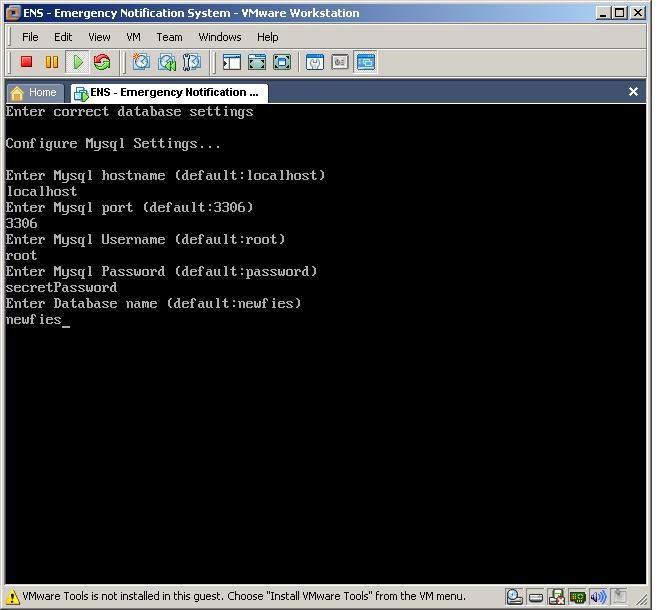Image resolution: width=668 pixels, height=610 pixels.
Task: Click the 'Enter Mysql Username (default:root)' line
Action: point(145,240)
